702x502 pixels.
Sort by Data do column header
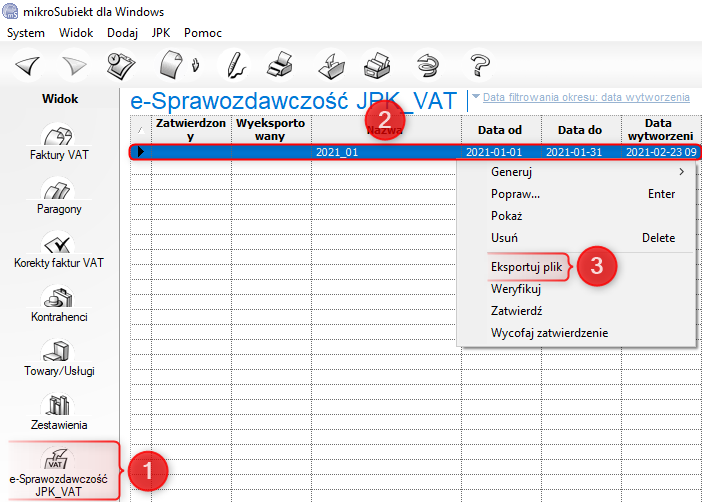pyautogui.click(x=581, y=129)
